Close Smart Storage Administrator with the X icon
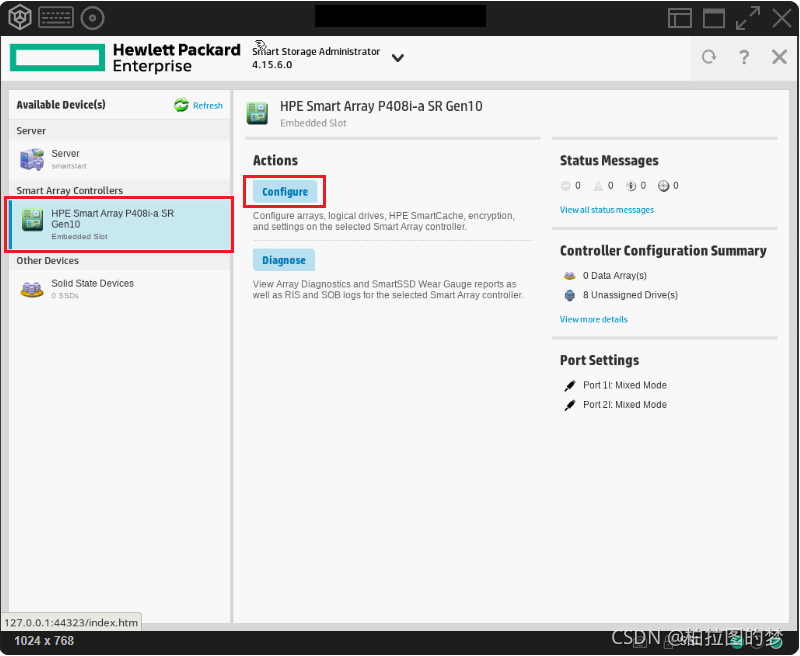The width and height of the screenshot is (800, 656). pos(779,57)
